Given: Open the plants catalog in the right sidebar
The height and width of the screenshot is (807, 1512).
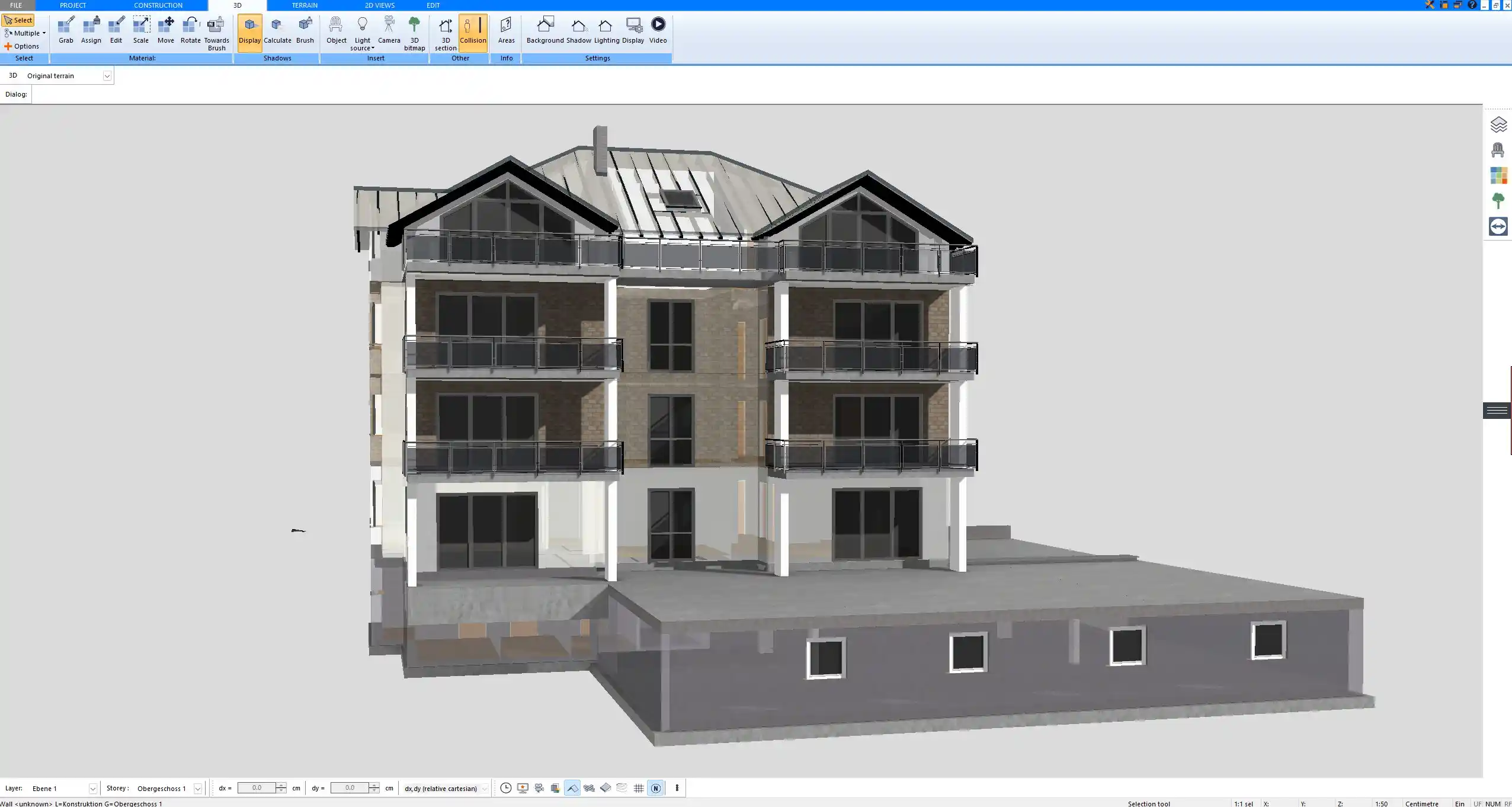Looking at the screenshot, I should (1498, 200).
